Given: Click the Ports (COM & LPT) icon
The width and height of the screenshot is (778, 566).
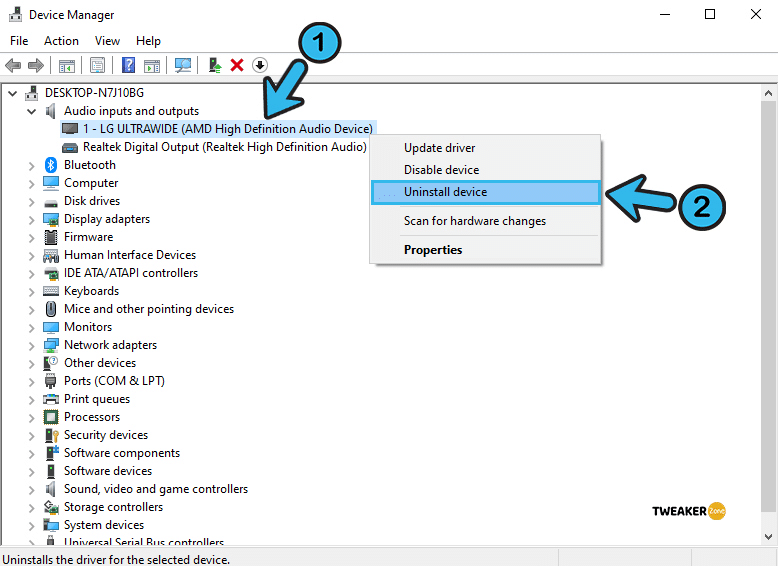Looking at the screenshot, I should [x=51, y=381].
